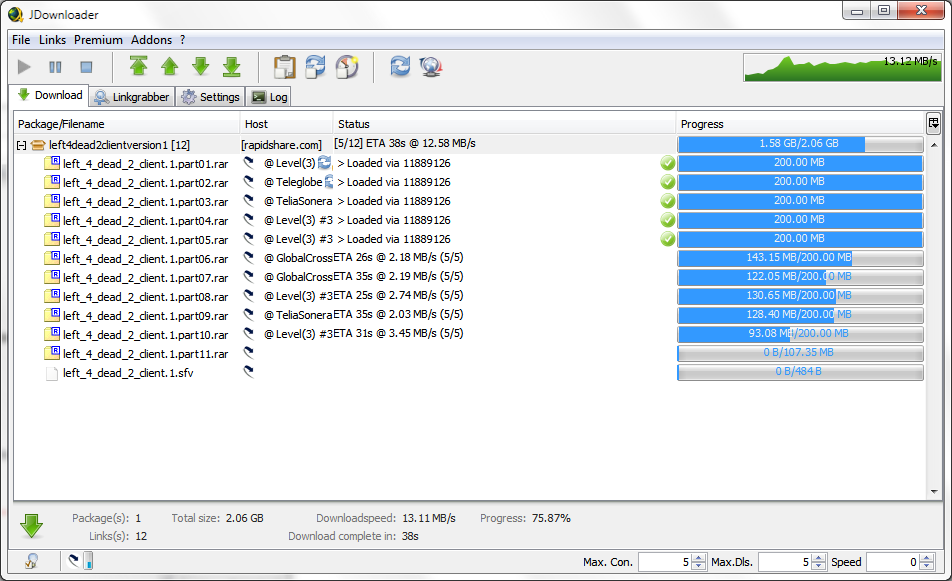This screenshot has width=952, height=581.
Task: Open the Addons menu
Action: click(151, 40)
